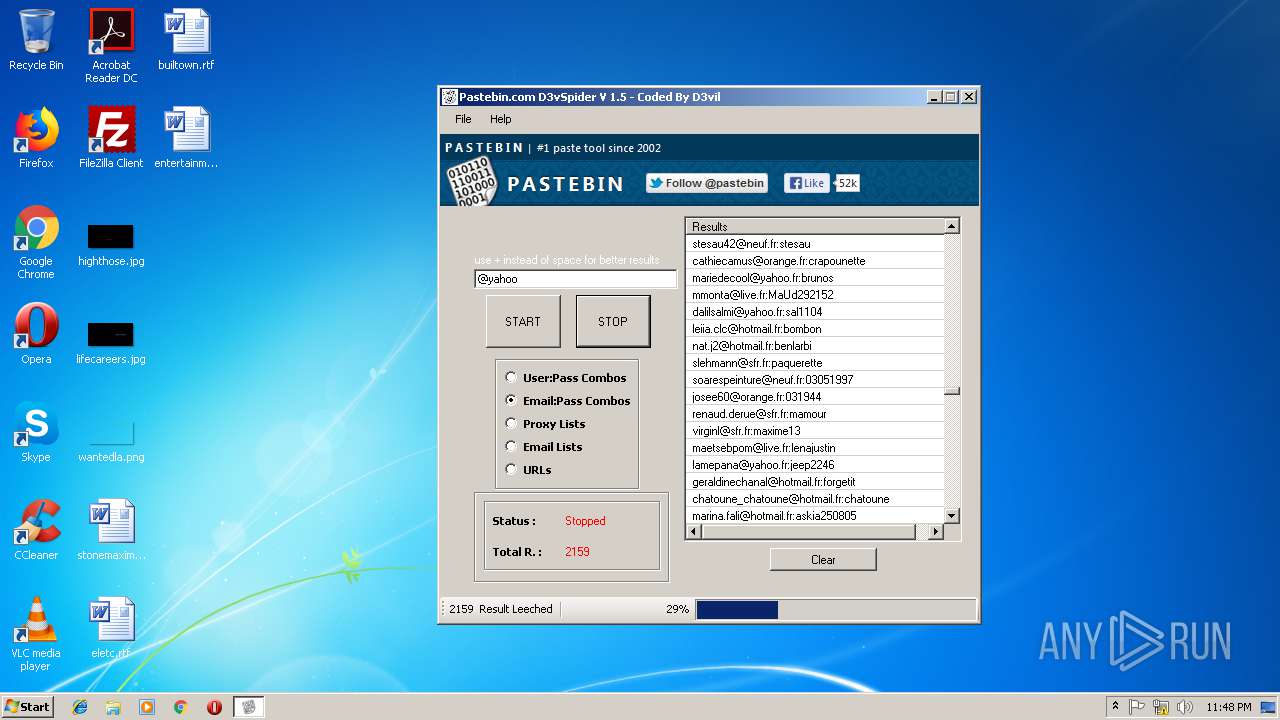This screenshot has height=720, width=1280.
Task: Click the results scroll right arrow
Action: pyautogui.click(x=936, y=532)
